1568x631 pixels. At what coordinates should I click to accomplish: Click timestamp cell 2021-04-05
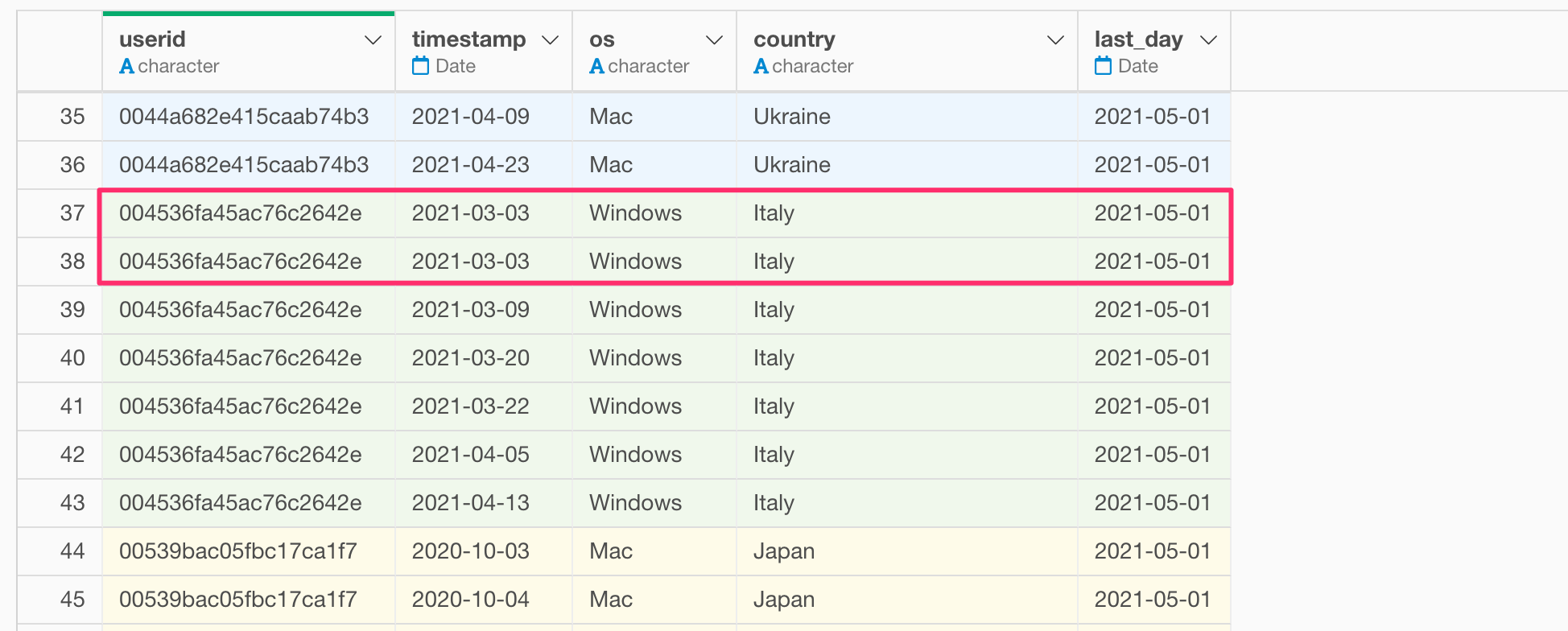[x=484, y=455]
